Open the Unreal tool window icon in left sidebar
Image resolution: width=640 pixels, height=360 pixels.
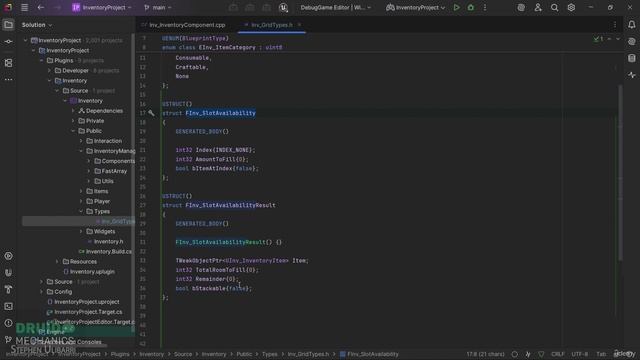pos(8,273)
